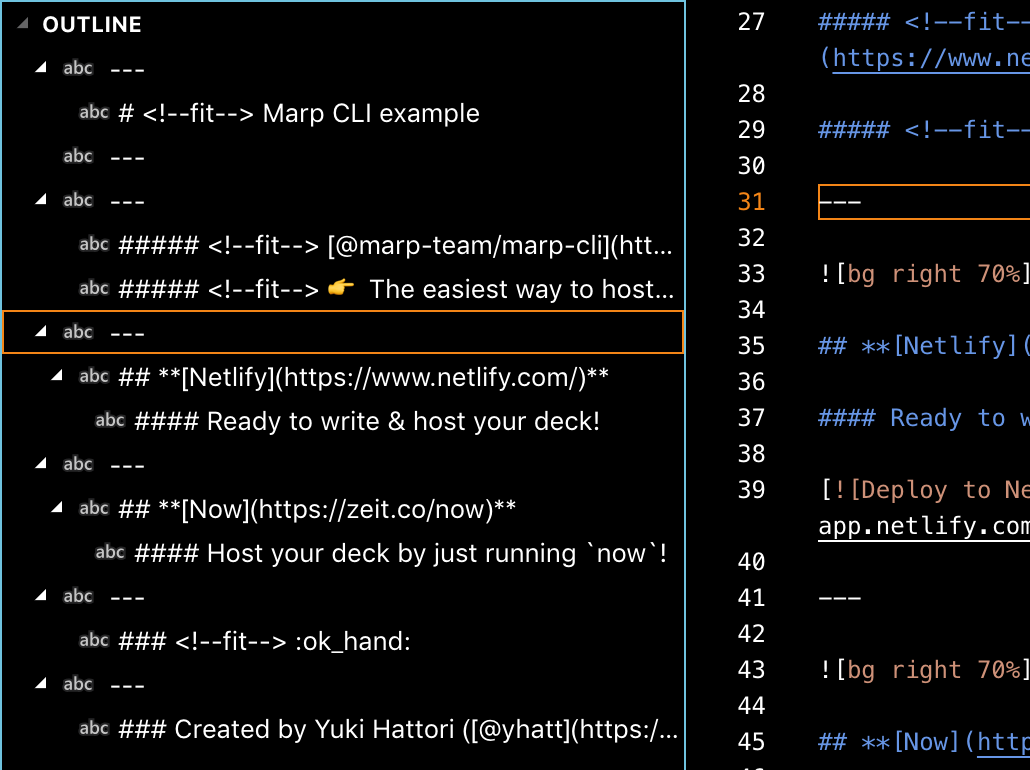Collapse the --- node containing Marp CLI example
The height and width of the screenshot is (770, 1030).
(41, 68)
